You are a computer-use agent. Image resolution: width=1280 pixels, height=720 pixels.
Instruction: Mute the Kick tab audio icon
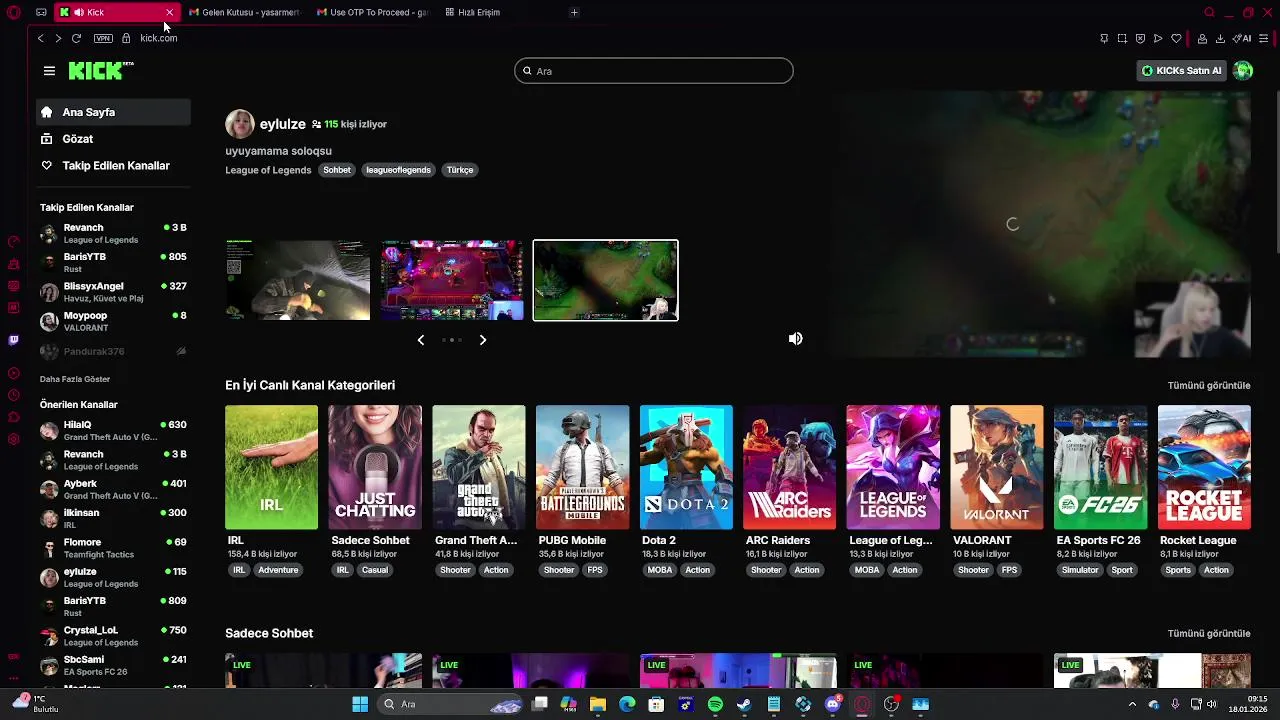pos(79,12)
